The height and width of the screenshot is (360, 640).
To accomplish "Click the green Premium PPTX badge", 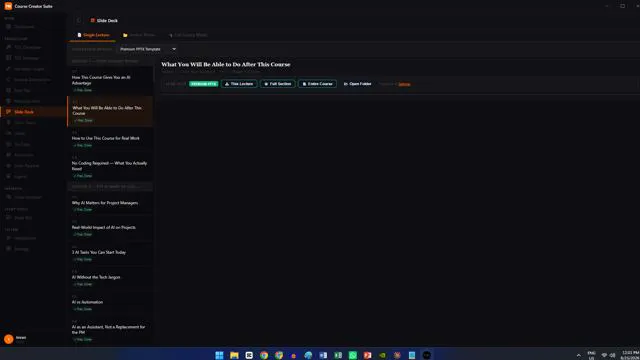I will 203,84.
